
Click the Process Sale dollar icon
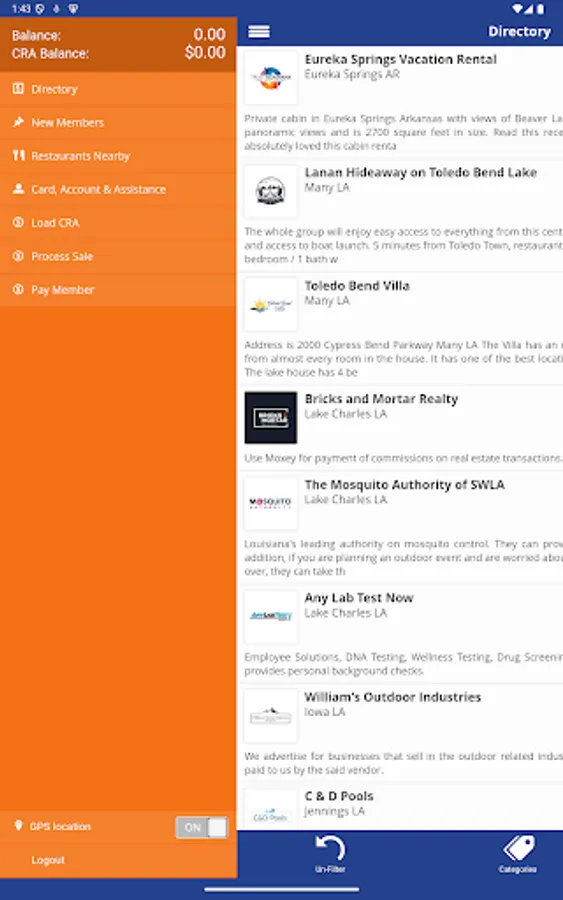[18, 255]
